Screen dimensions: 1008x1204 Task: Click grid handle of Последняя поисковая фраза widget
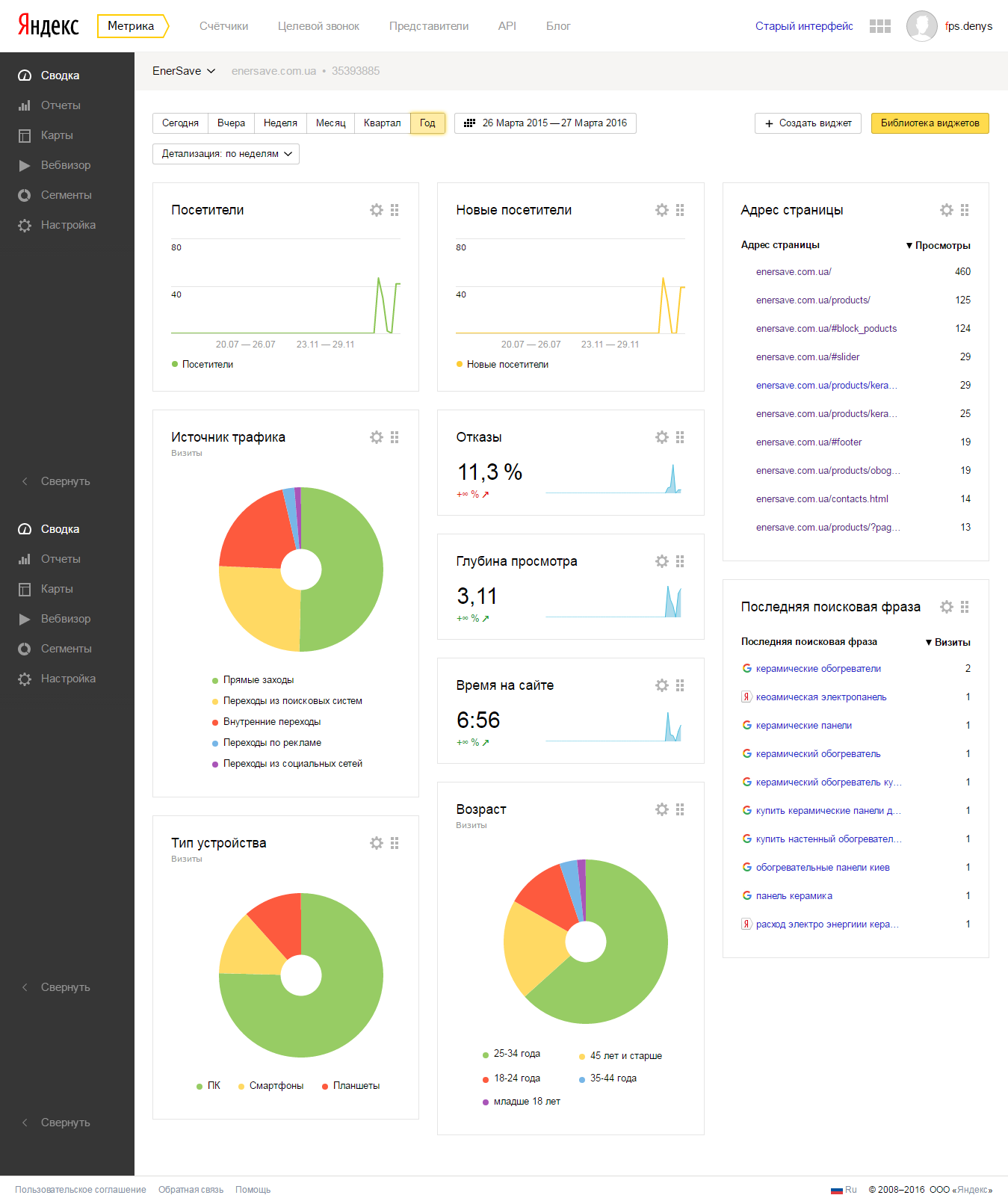pyautogui.click(x=965, y=607)
